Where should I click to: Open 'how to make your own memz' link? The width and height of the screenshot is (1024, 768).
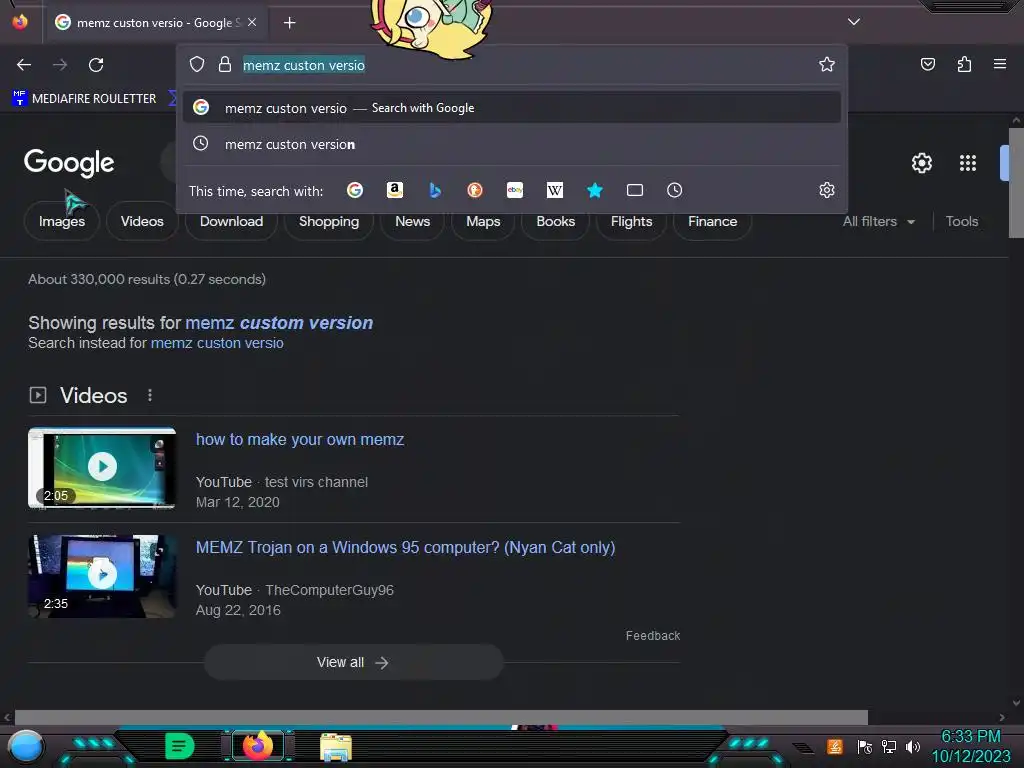point(300,440)
